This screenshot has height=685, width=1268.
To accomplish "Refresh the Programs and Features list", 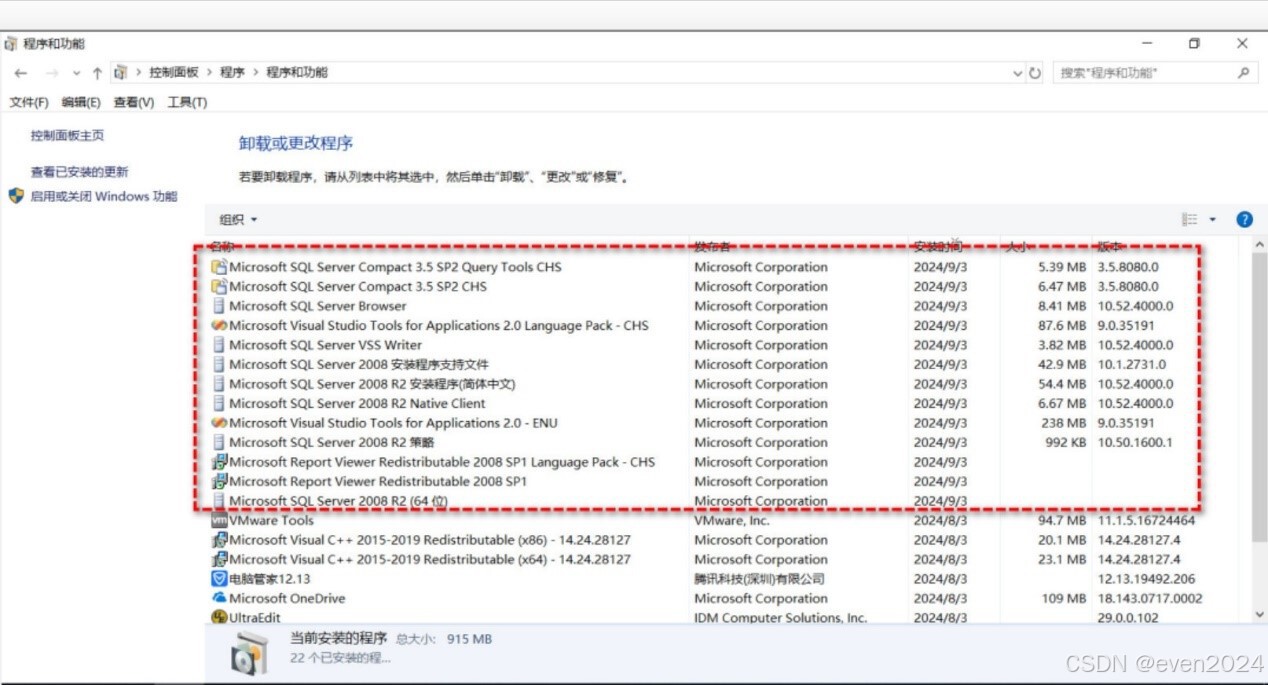I will pos(1035,73).
